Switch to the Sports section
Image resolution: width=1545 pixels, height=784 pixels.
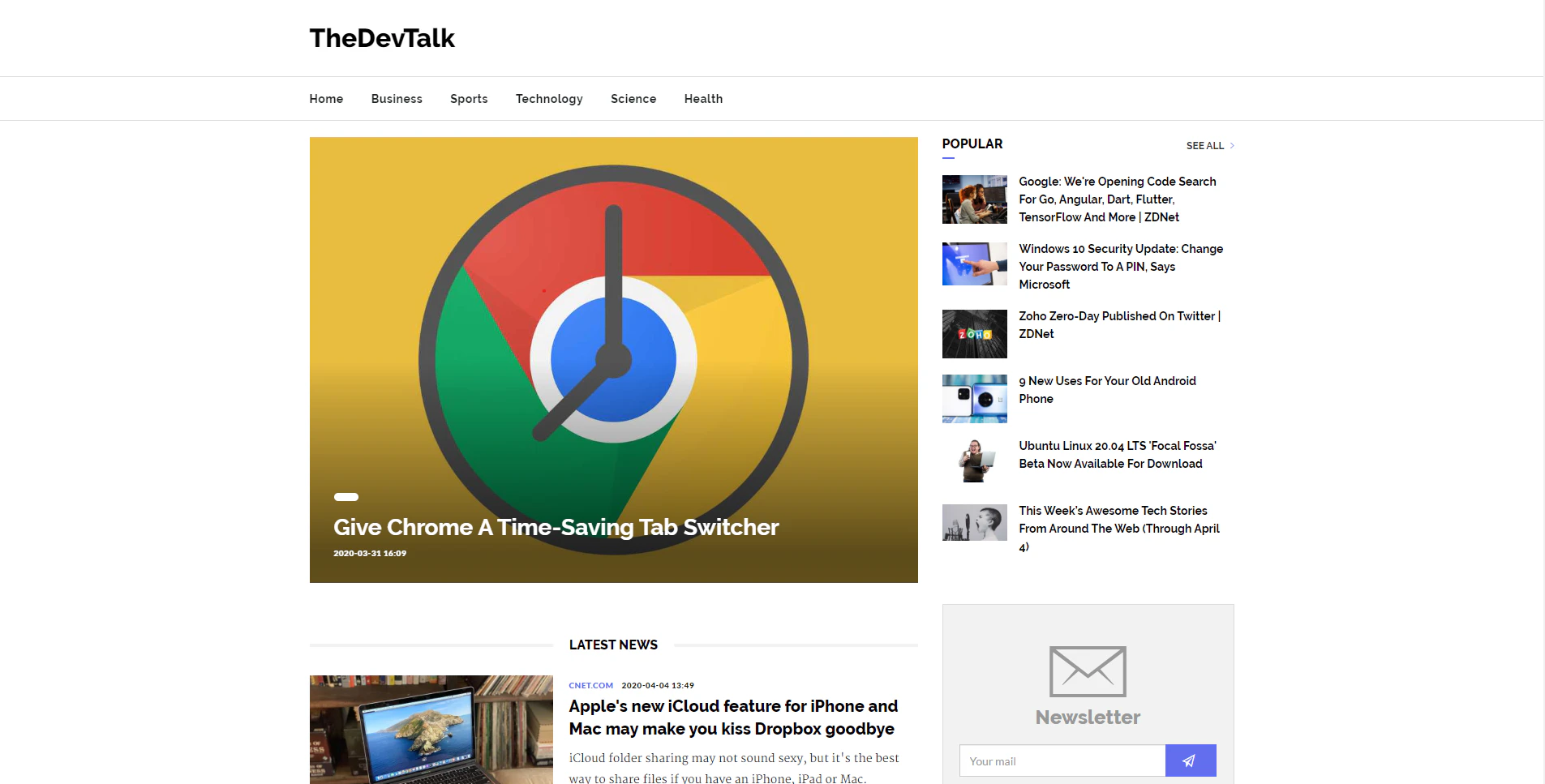point(469,98)
